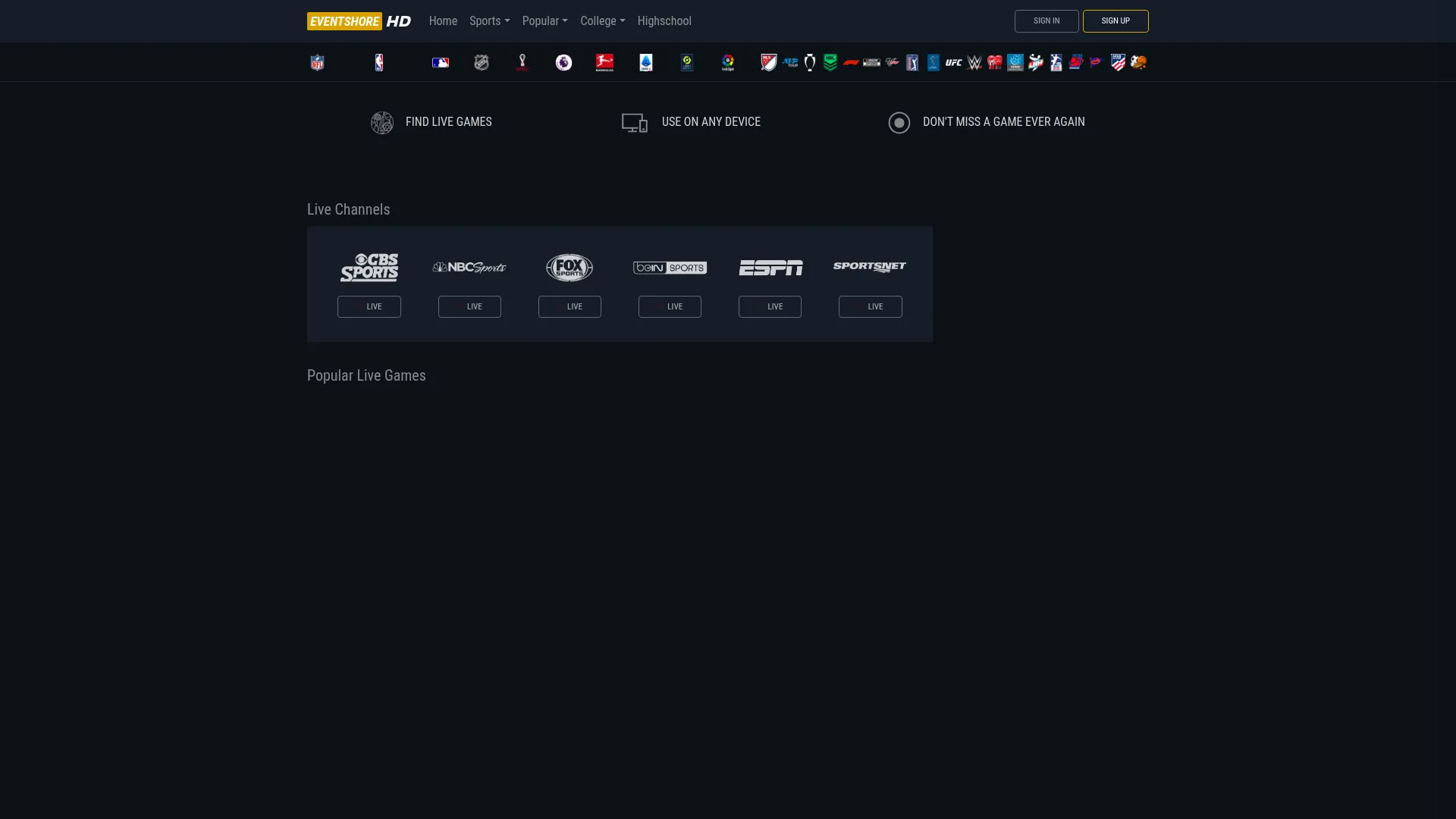Open the UFC icon
The width and height of the screenshot is (1456, 819).
pyautogui.click(x=954, y=62)
